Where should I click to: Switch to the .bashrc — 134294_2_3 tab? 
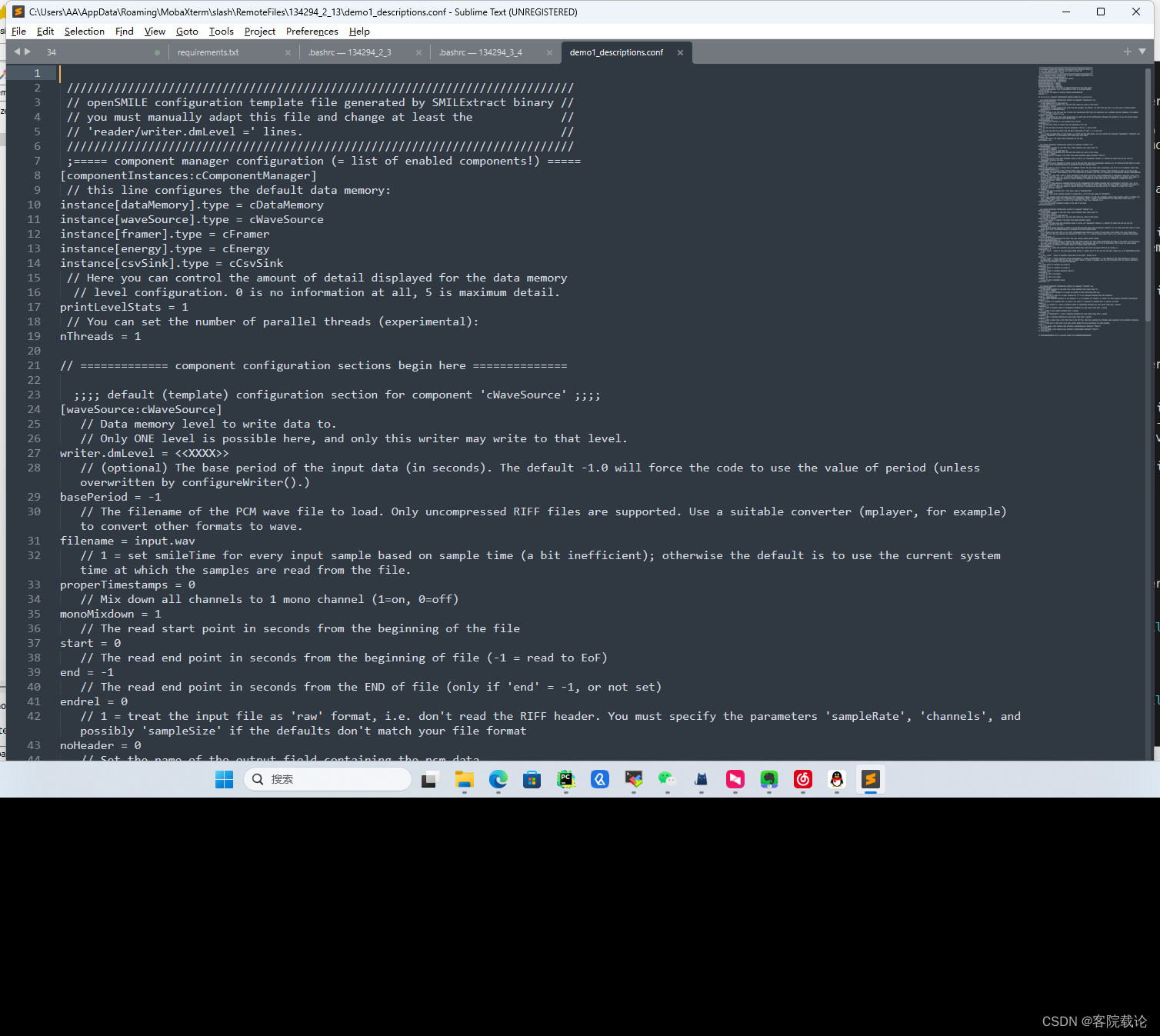click(349, 52)
